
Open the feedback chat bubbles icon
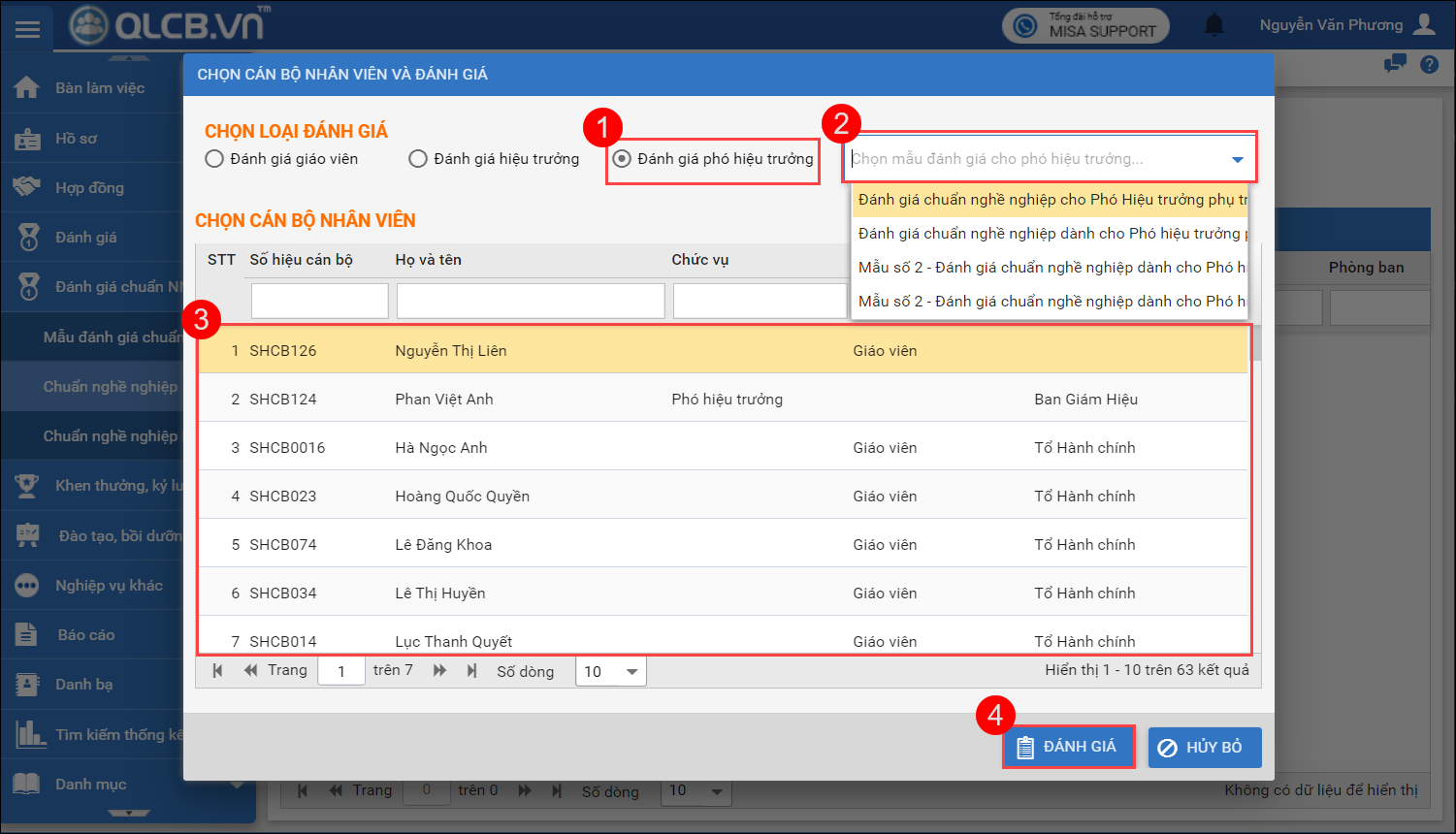(x=1395, y=65)
